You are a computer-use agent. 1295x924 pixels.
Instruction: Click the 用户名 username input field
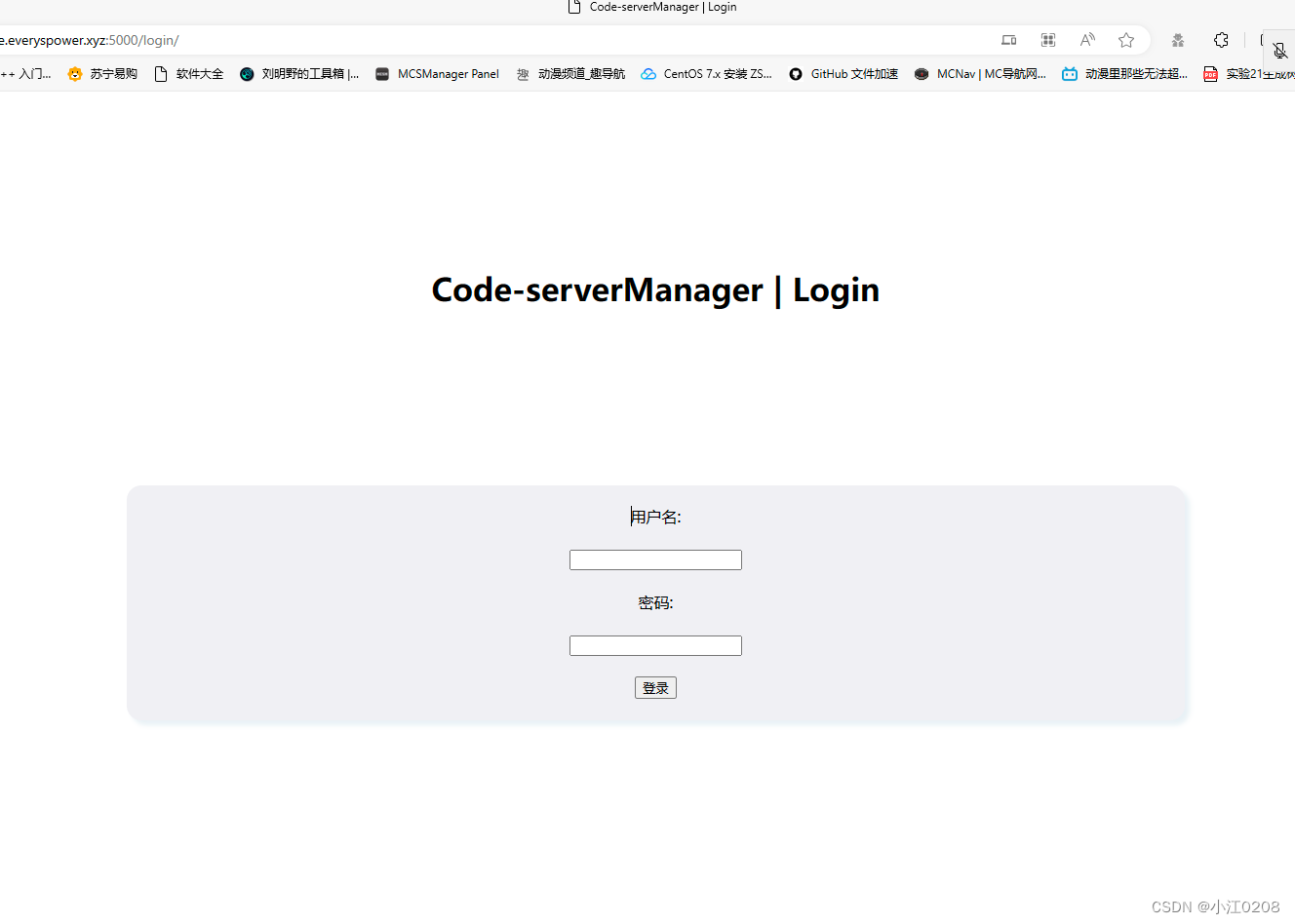tap(655, 559)
